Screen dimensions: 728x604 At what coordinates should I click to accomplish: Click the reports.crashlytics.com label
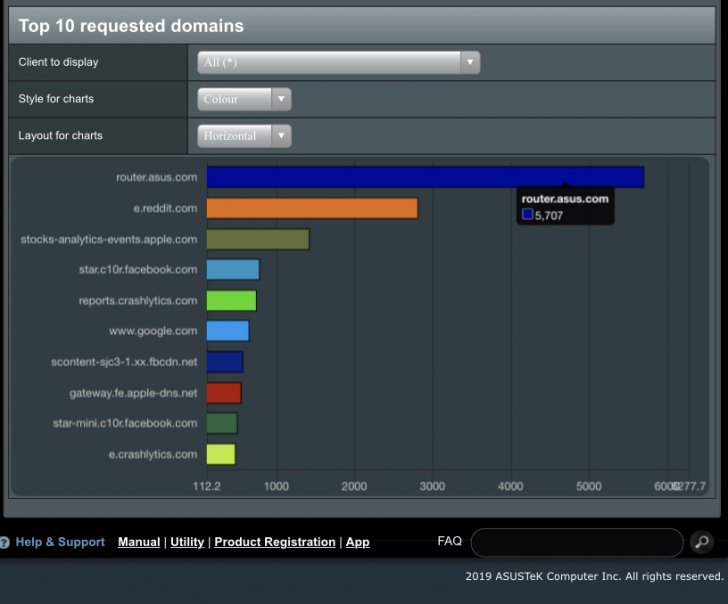tap(138, 300)
